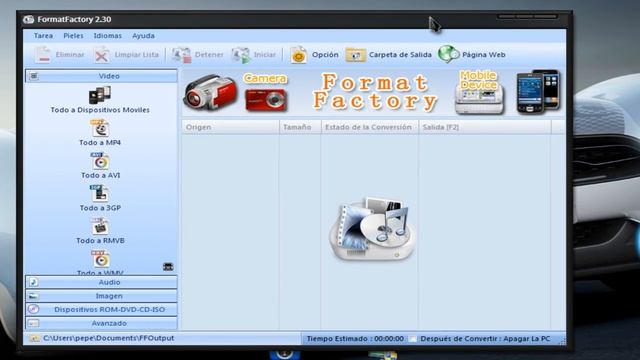Click the black smartphones banner image

pos(538,91)
